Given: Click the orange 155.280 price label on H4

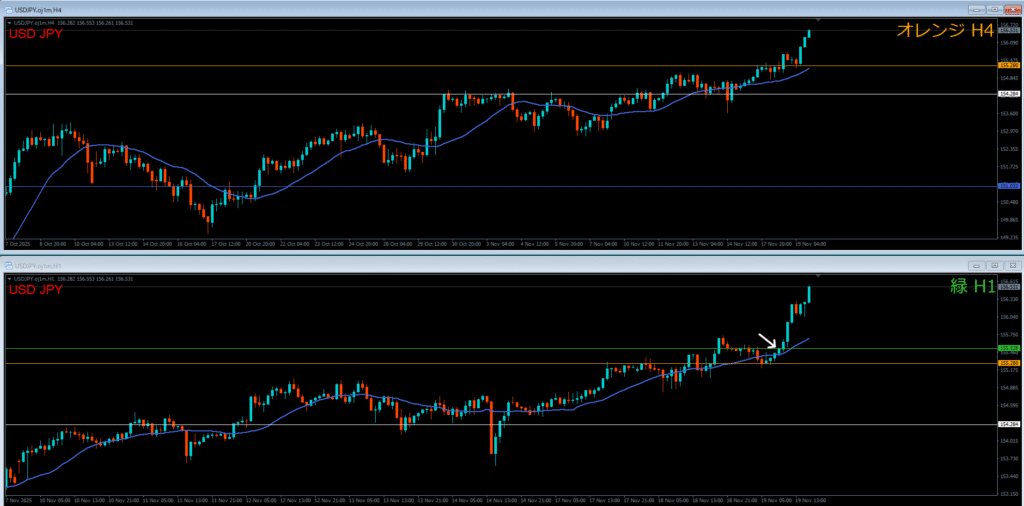Looking at the screenshot, I should tap(1008, 66).
